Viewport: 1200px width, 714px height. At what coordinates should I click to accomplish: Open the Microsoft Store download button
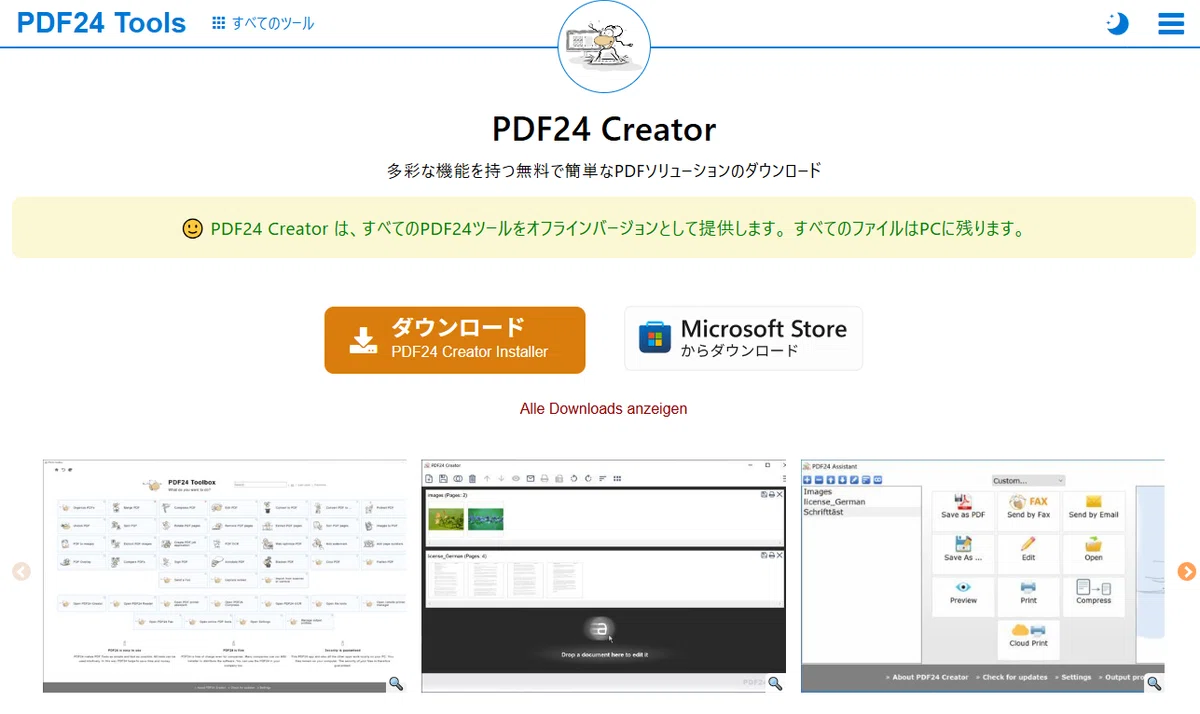pyautogui.click(x=743, y=339)
